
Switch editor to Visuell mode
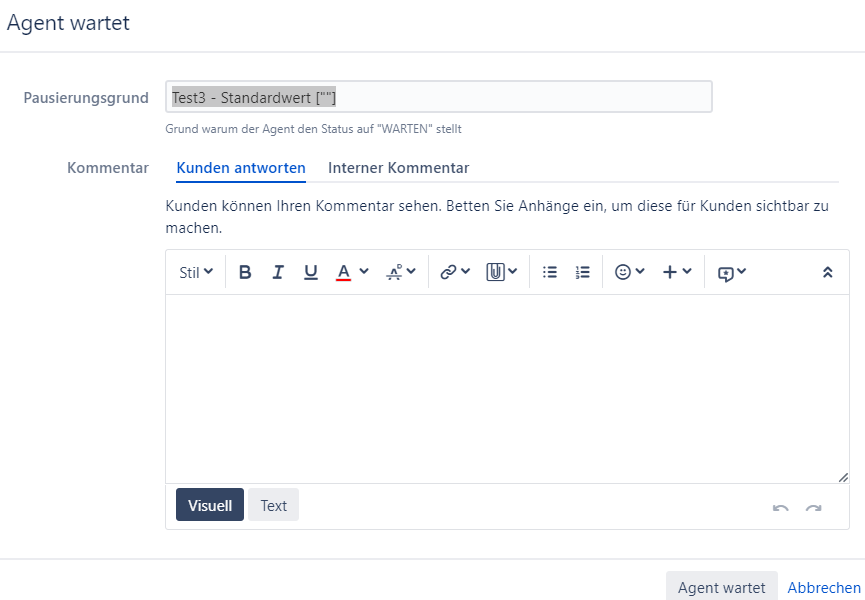click(x=210, y=505)
